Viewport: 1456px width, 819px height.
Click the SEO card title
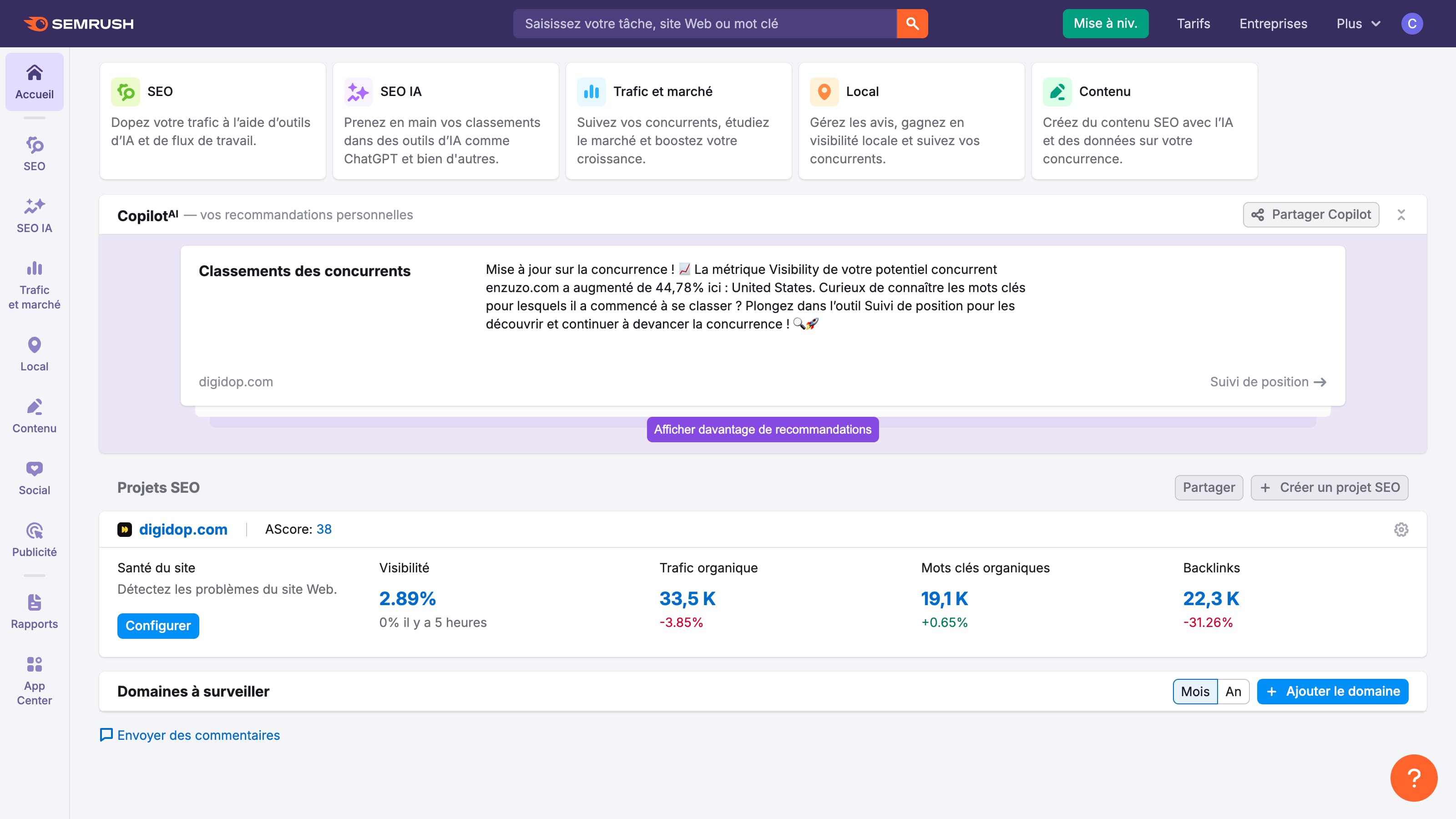[160, 91]
